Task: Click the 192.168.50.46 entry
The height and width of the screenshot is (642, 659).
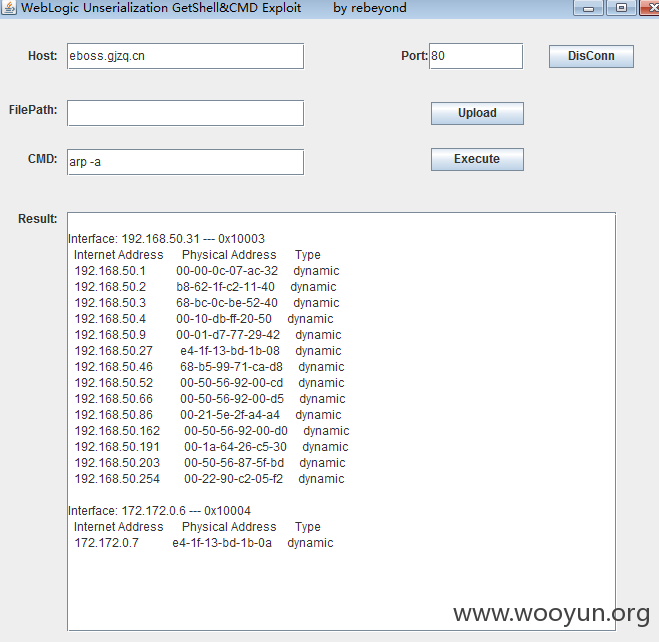Action: point(113,366)
